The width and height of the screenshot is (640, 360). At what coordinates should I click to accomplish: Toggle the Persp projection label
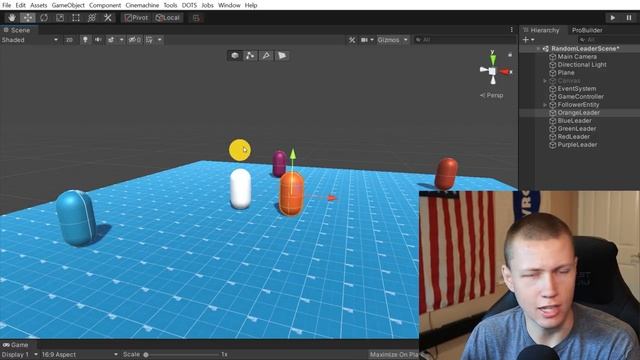(x=491, y=95)
